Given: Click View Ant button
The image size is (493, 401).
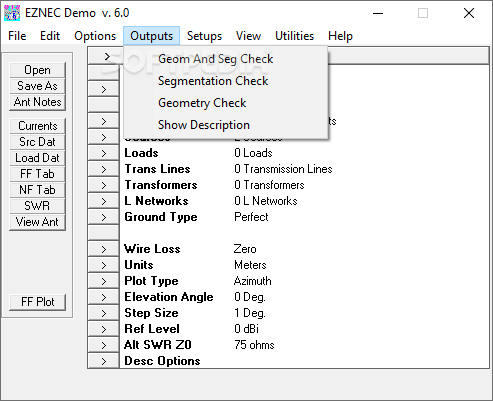Looking at the screenshot, I should [37, 222].
